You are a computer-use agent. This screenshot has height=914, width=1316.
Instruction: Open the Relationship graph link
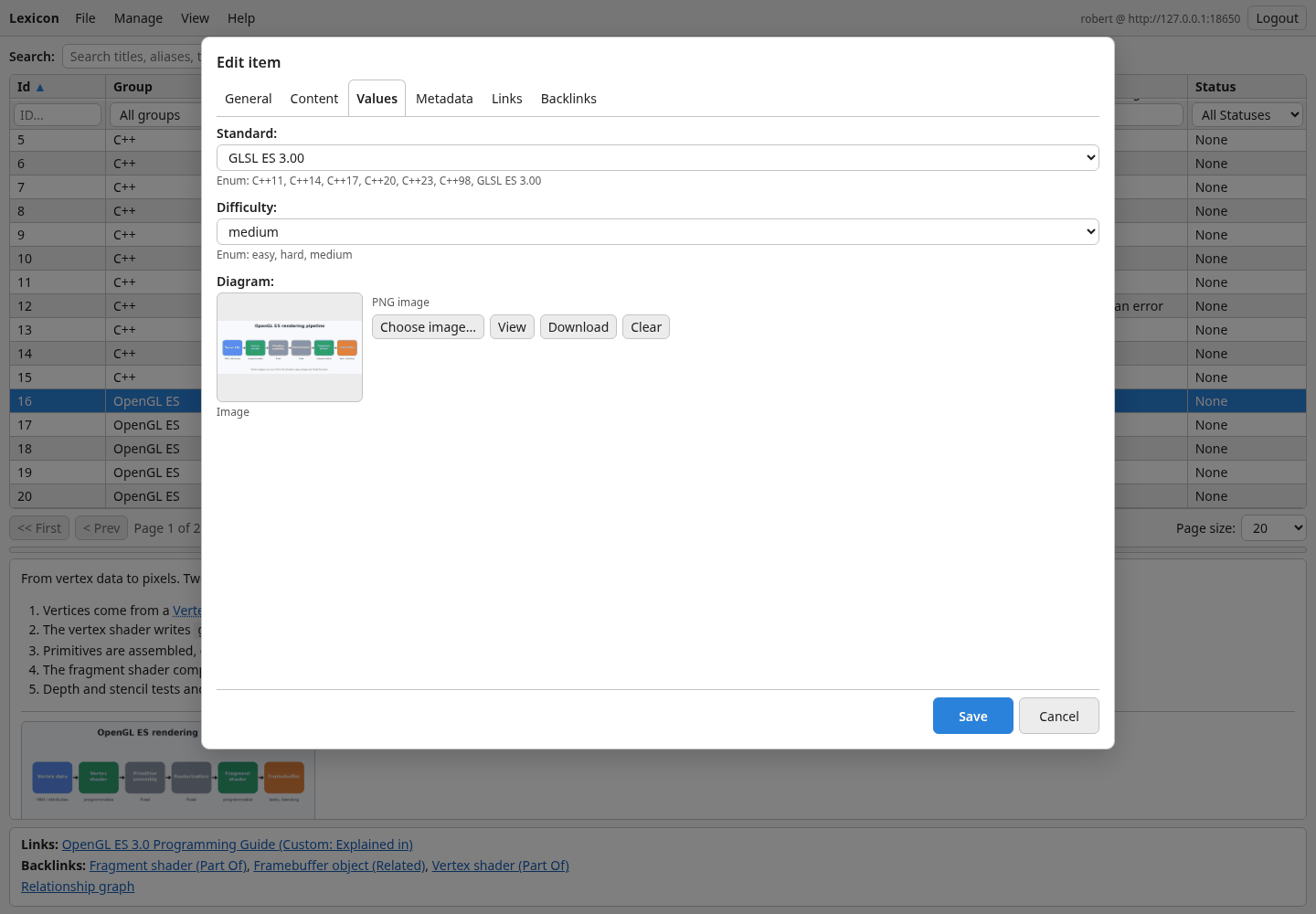(78, 887)
